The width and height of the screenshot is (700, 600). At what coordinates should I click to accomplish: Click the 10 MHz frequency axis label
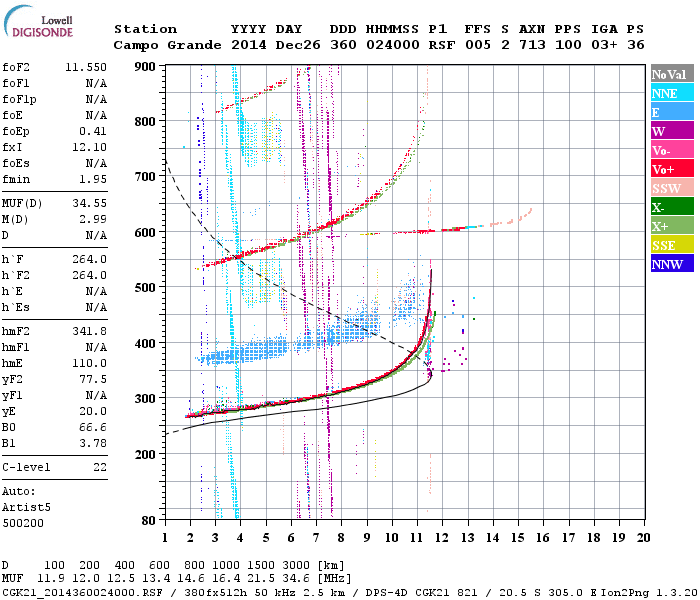[392, 538]
